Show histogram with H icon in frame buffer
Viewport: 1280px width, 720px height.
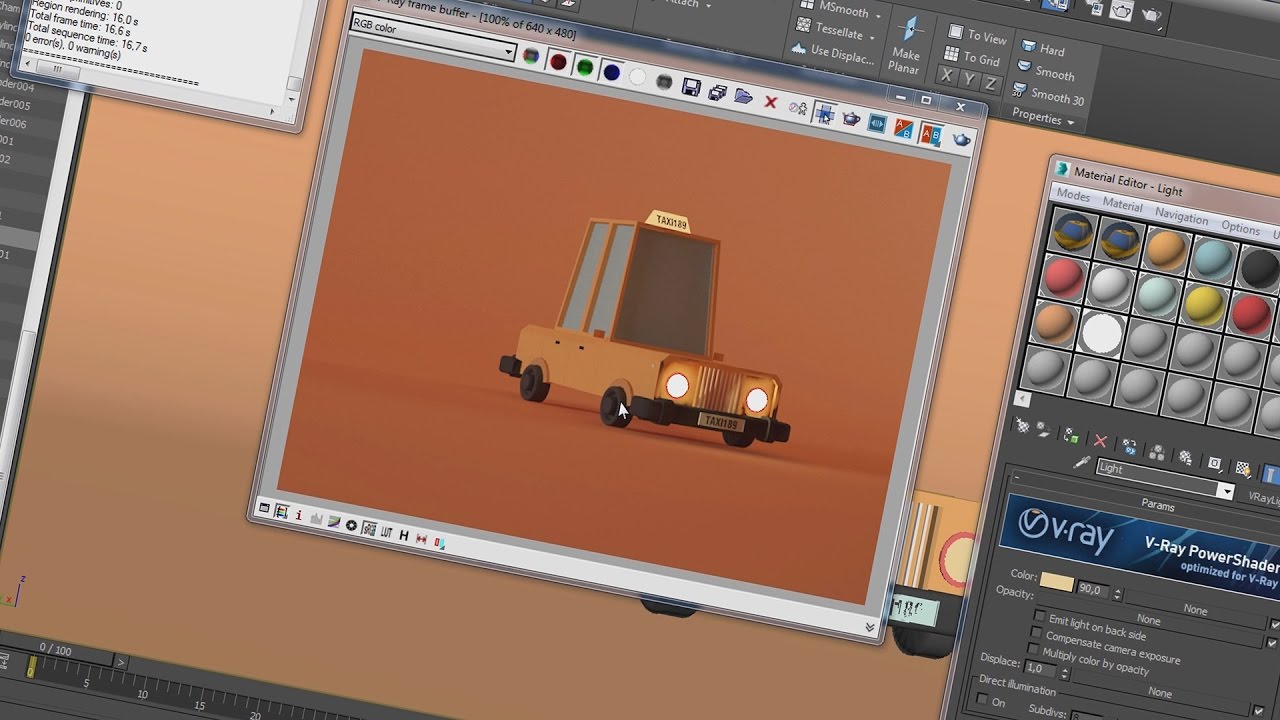click(403, 535)
